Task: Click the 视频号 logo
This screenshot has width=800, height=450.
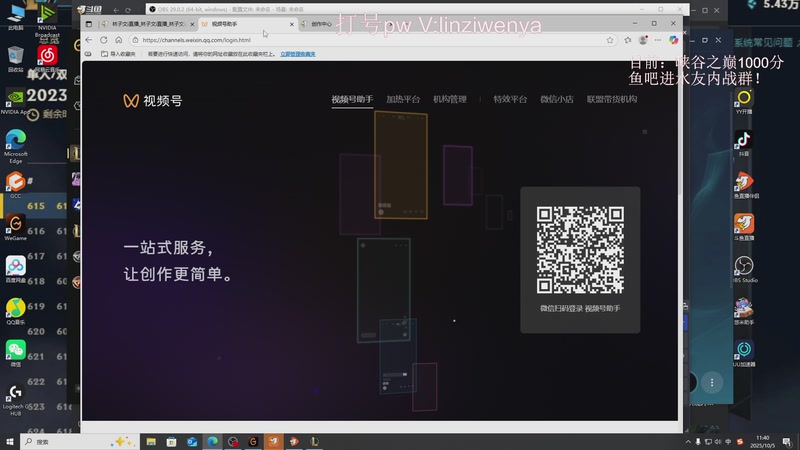Action: (153, 101)
